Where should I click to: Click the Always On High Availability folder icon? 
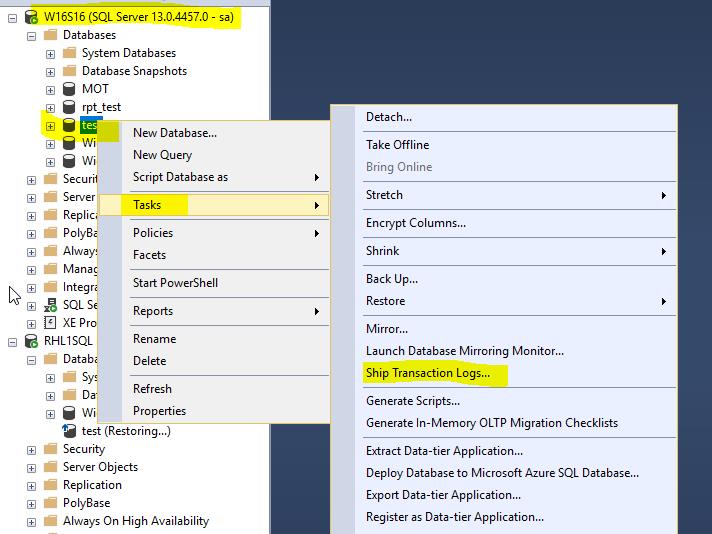(50, 521)
